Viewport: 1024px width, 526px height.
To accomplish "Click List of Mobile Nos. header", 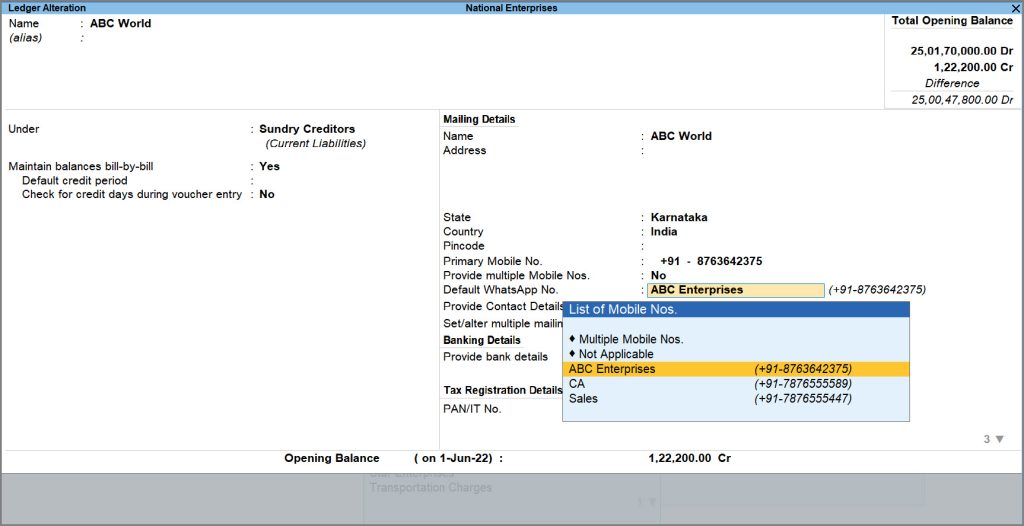I will click(735, 310).
